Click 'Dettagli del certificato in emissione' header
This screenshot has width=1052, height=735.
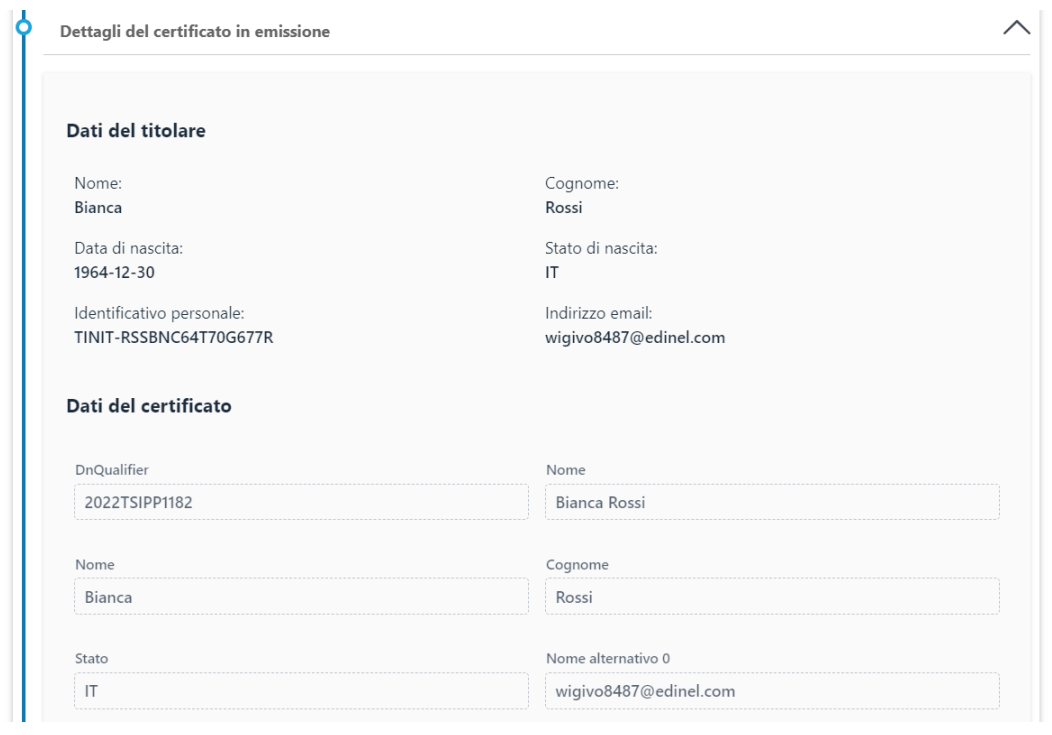pos(196,32)
